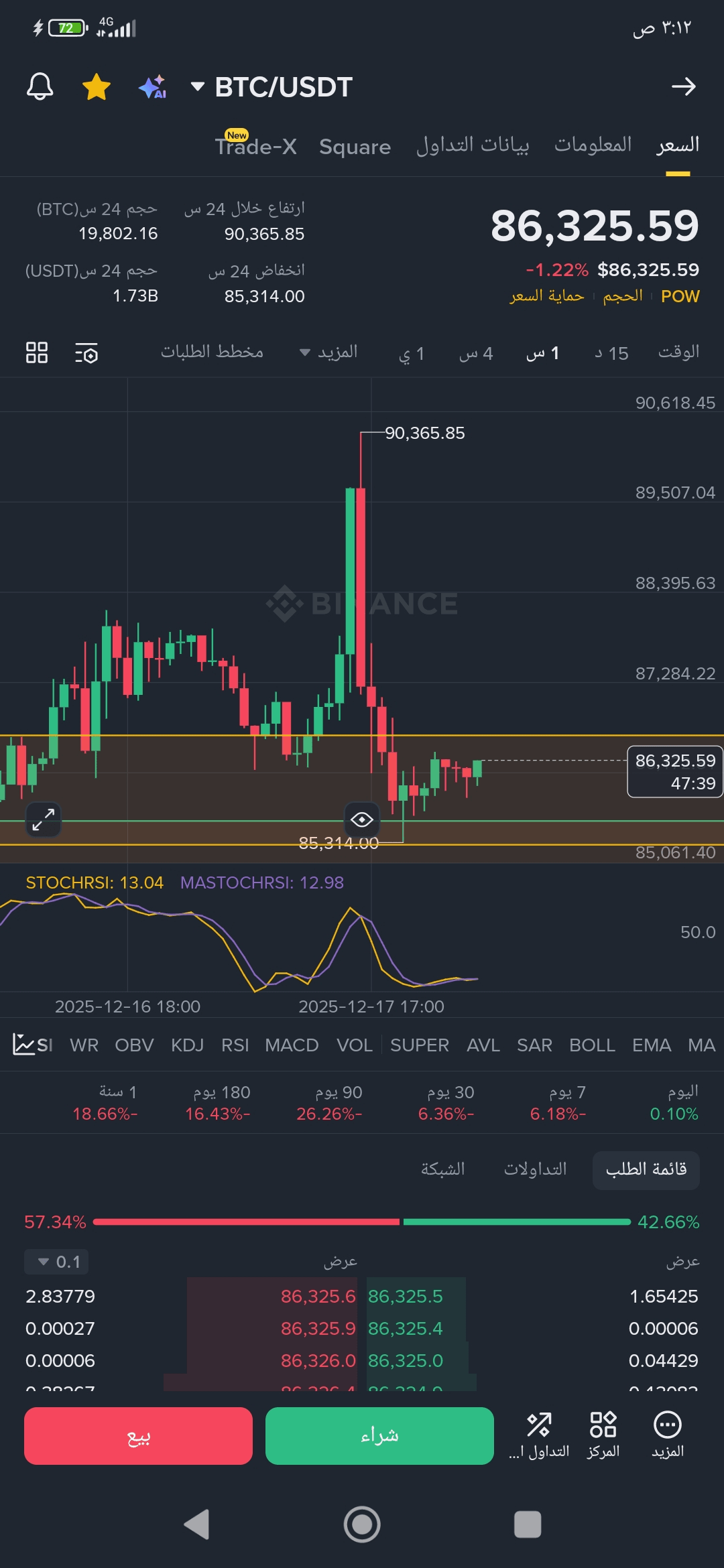The height and width of the screenshot is (1568, 724).
Task: Open the المركز hub icon
Action: (603, 1435)
